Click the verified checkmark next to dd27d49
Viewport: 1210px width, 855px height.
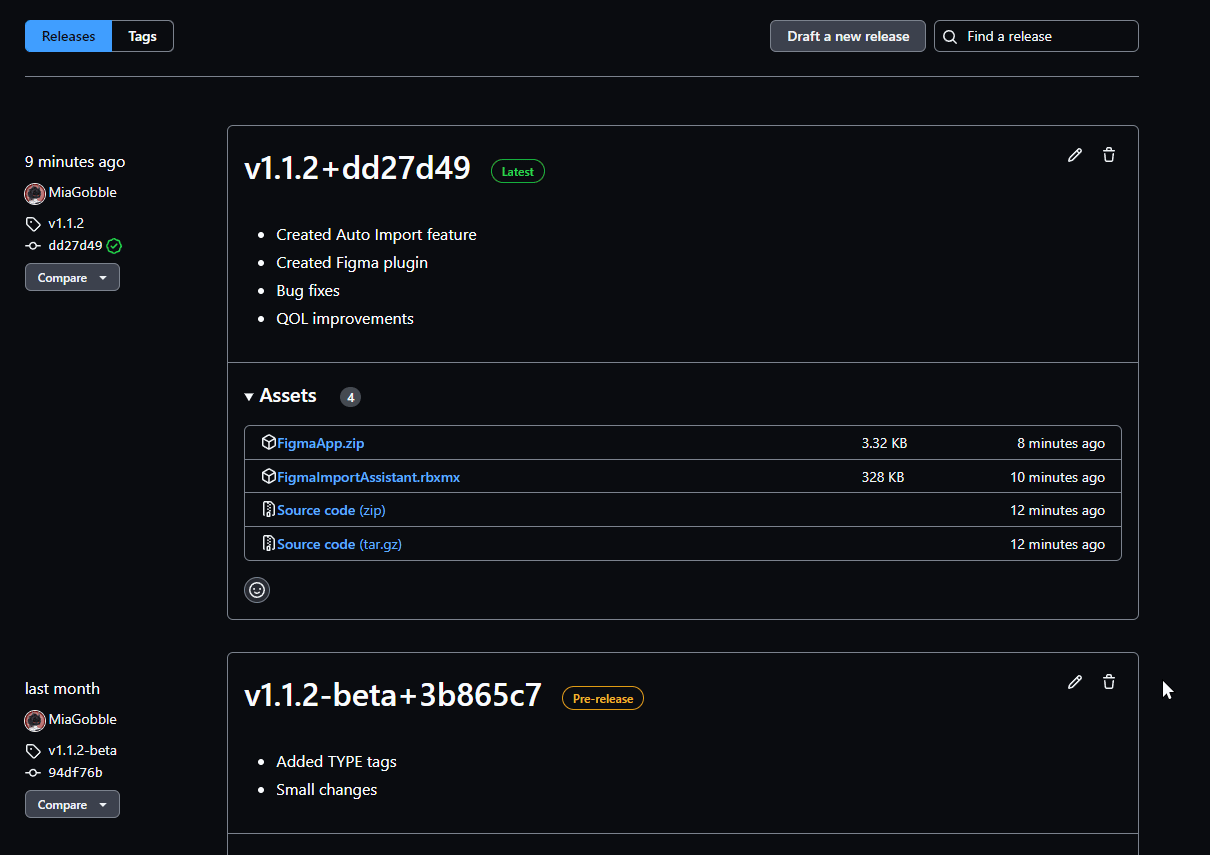point(113,245)
